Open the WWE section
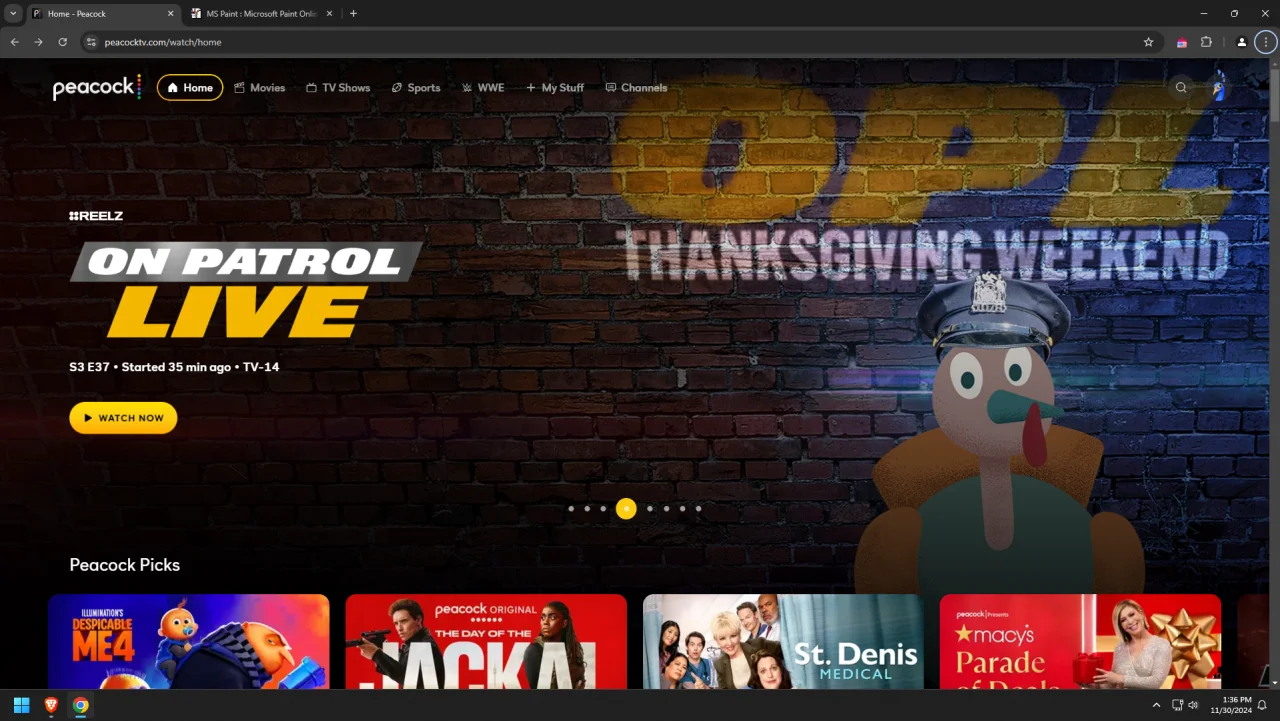The width and height of the screenshot is (1280, 721). pyautogui.click(x=483, y=88)
